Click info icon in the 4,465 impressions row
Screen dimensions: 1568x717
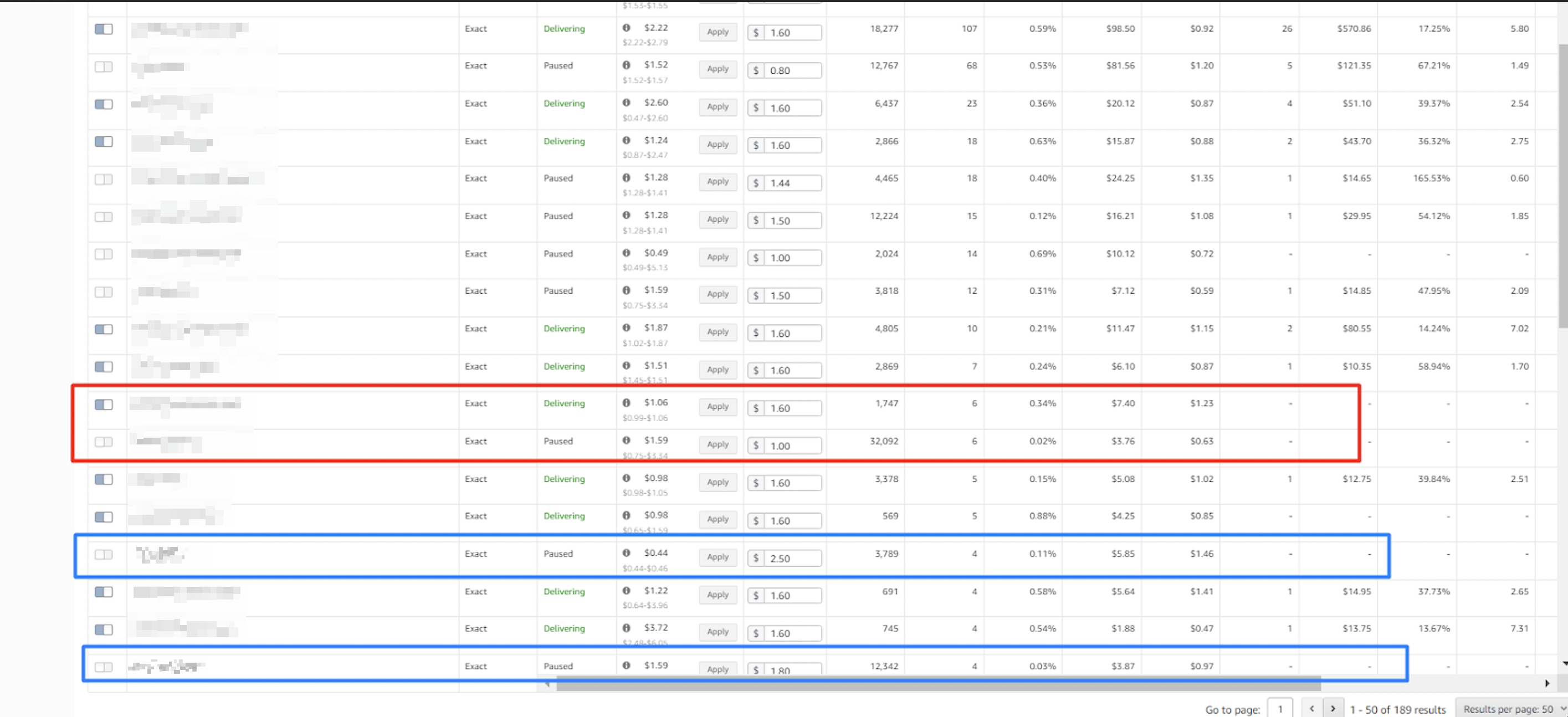click(x=626, y=177)
